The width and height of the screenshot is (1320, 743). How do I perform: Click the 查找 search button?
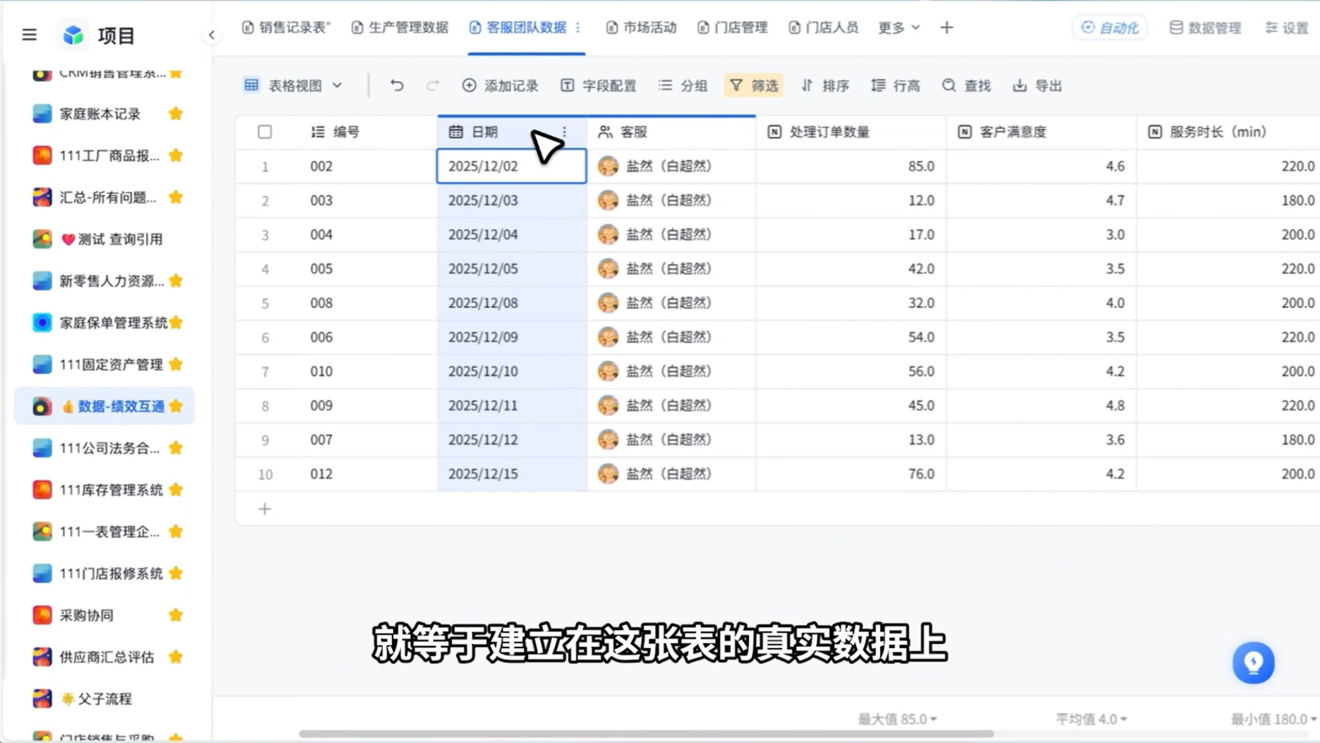tap(966, 86)
